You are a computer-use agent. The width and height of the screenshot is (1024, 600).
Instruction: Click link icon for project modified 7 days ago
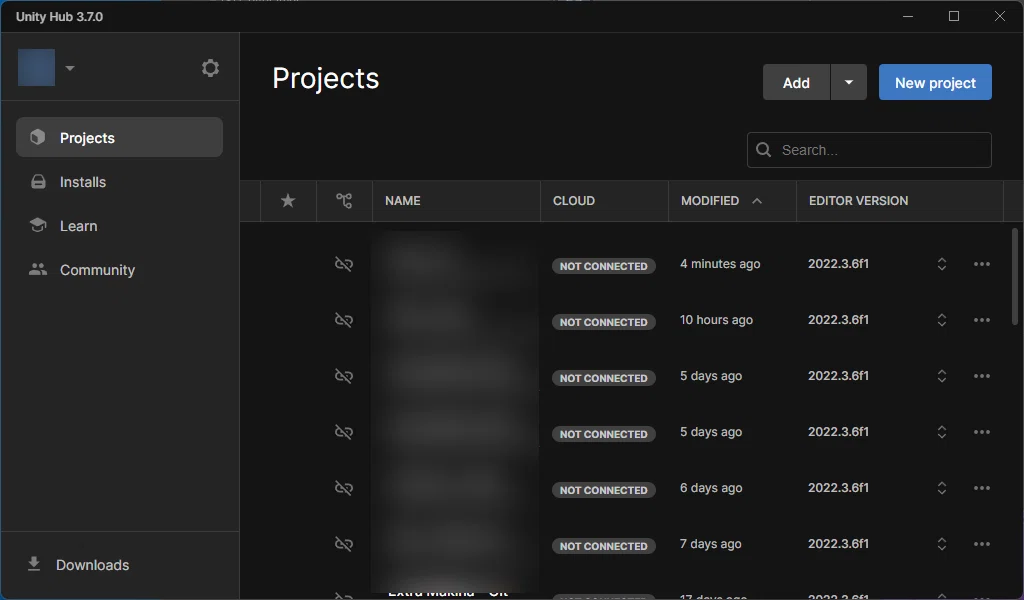[x=344, y=544]
